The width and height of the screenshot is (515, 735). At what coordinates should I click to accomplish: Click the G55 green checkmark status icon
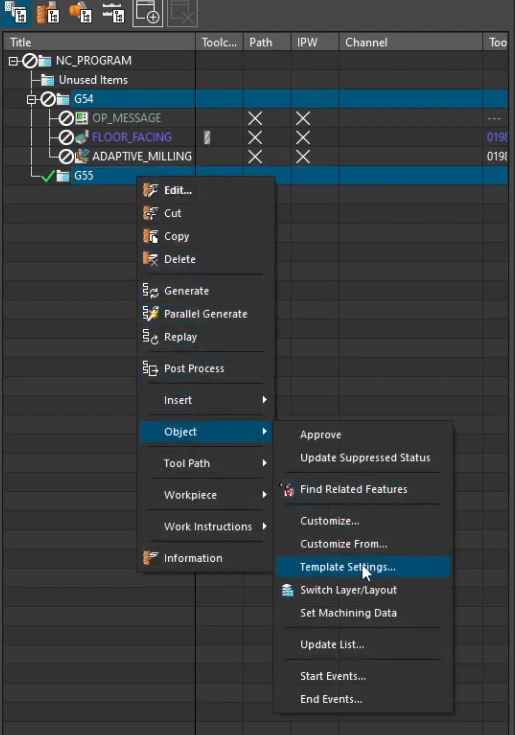click(x=48, y=176)
